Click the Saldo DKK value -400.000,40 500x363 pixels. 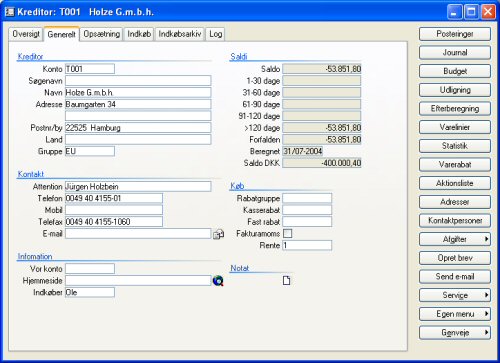322,163
